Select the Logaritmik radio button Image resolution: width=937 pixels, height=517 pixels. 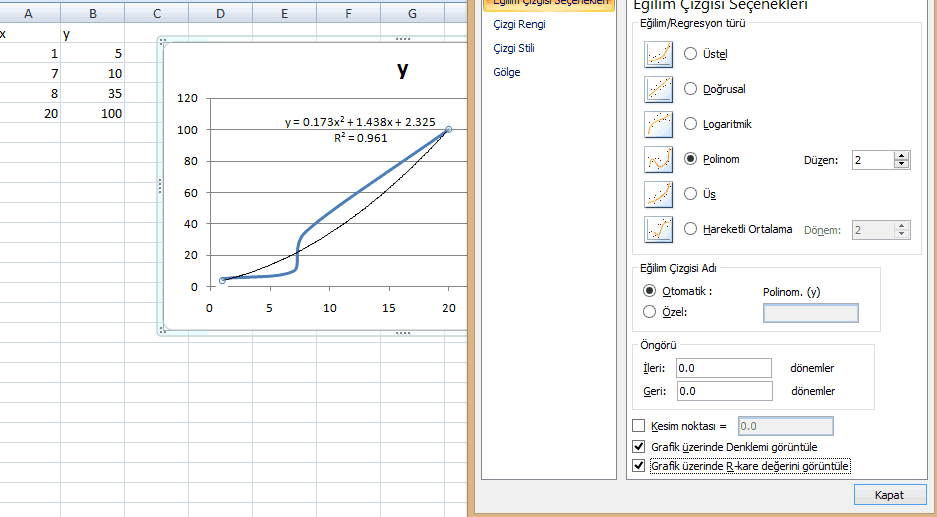[x=690, y=124]
